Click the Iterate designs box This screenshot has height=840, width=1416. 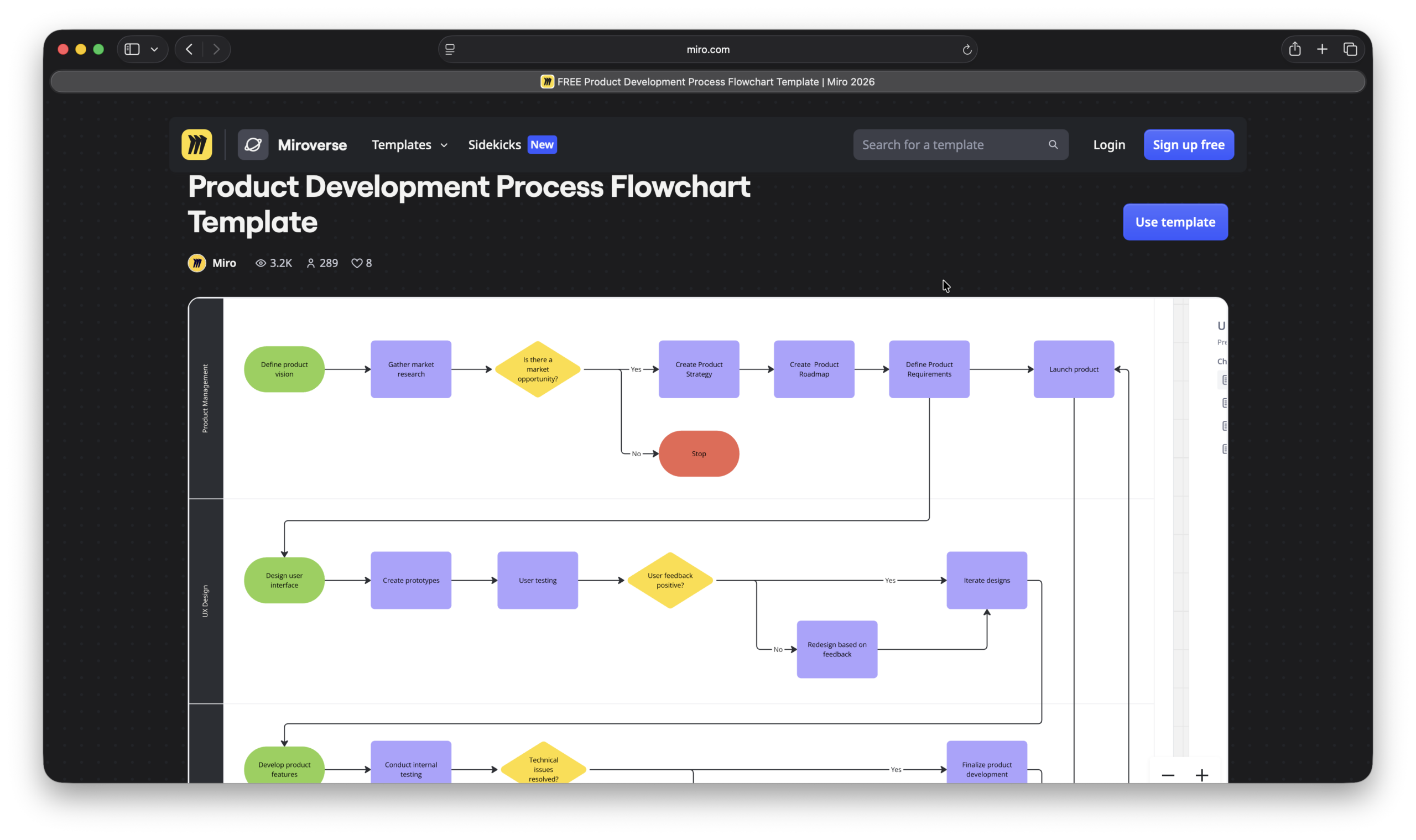coord(986,580)
